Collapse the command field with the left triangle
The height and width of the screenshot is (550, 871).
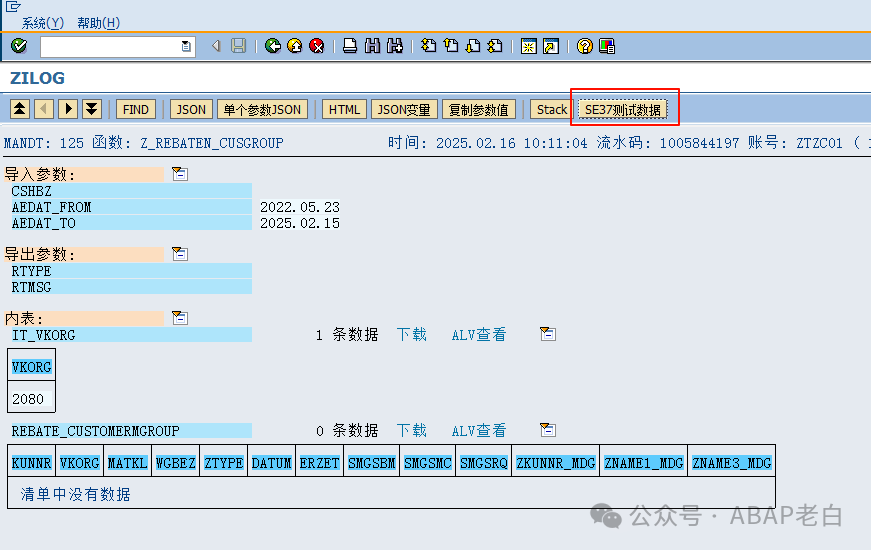(x=216, y=46)
